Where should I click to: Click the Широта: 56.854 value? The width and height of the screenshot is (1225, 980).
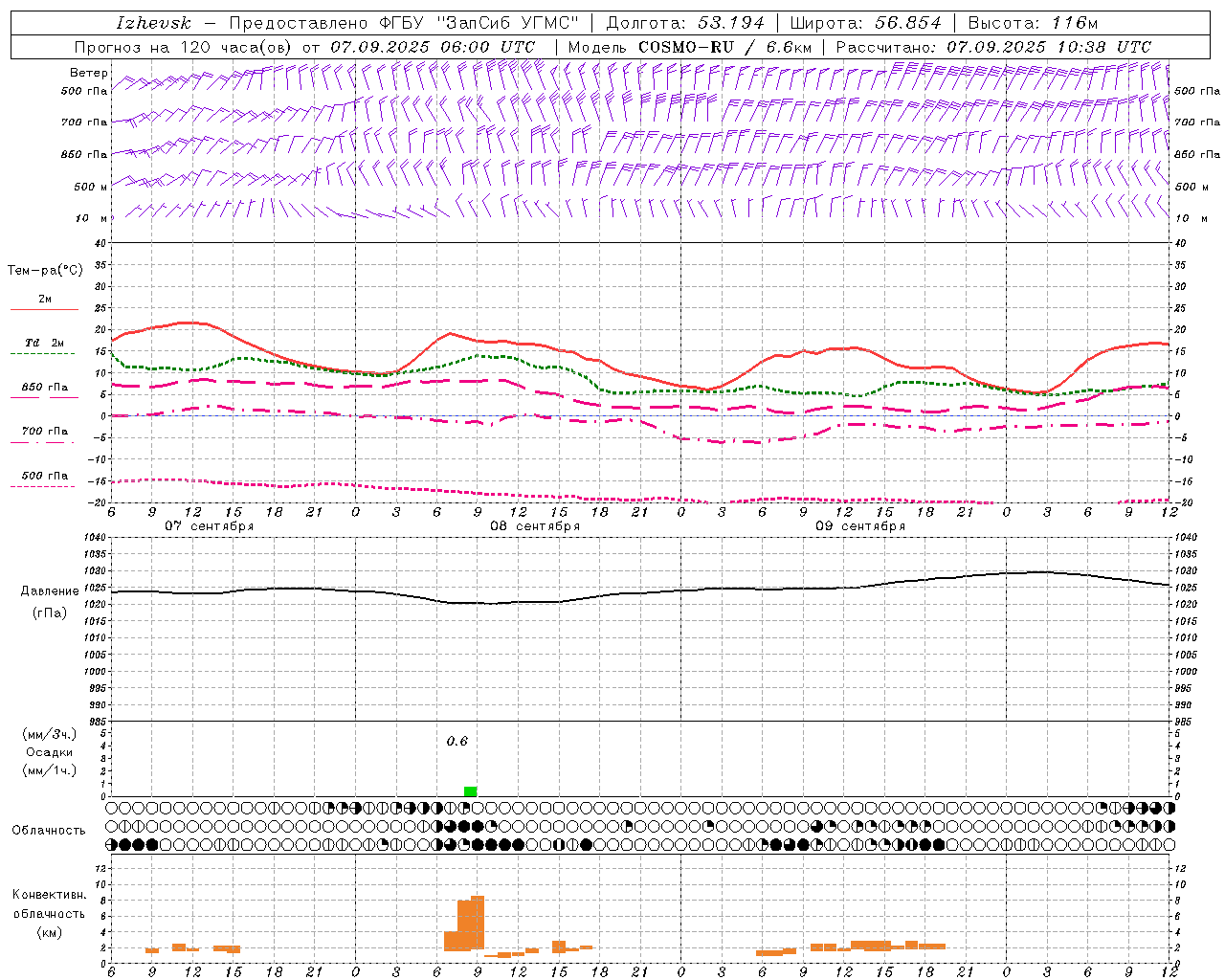point(865,23)
